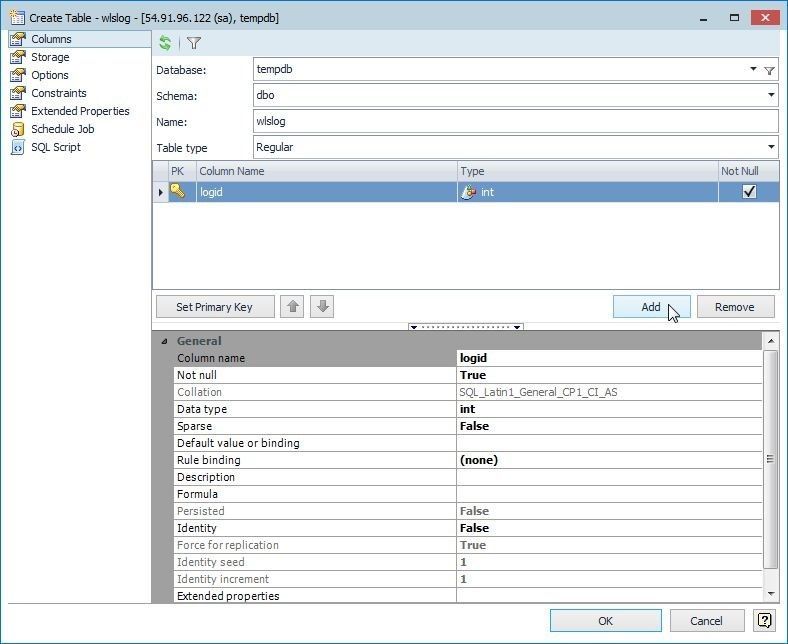788x644 pixels.
Task: Click the Column name property value logid
Action: (x=609, y=358)
